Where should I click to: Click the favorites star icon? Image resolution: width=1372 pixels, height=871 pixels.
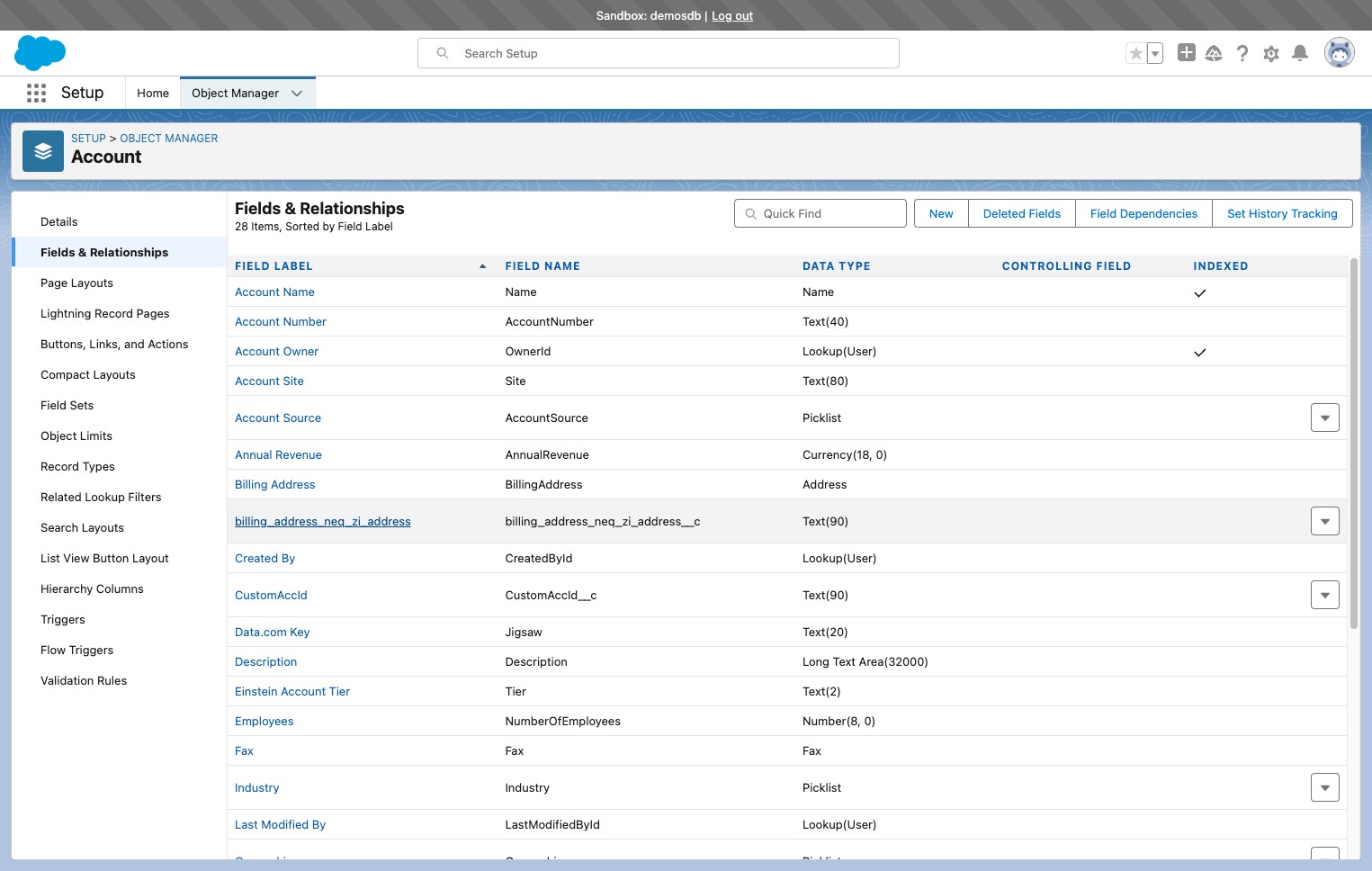1136,53
